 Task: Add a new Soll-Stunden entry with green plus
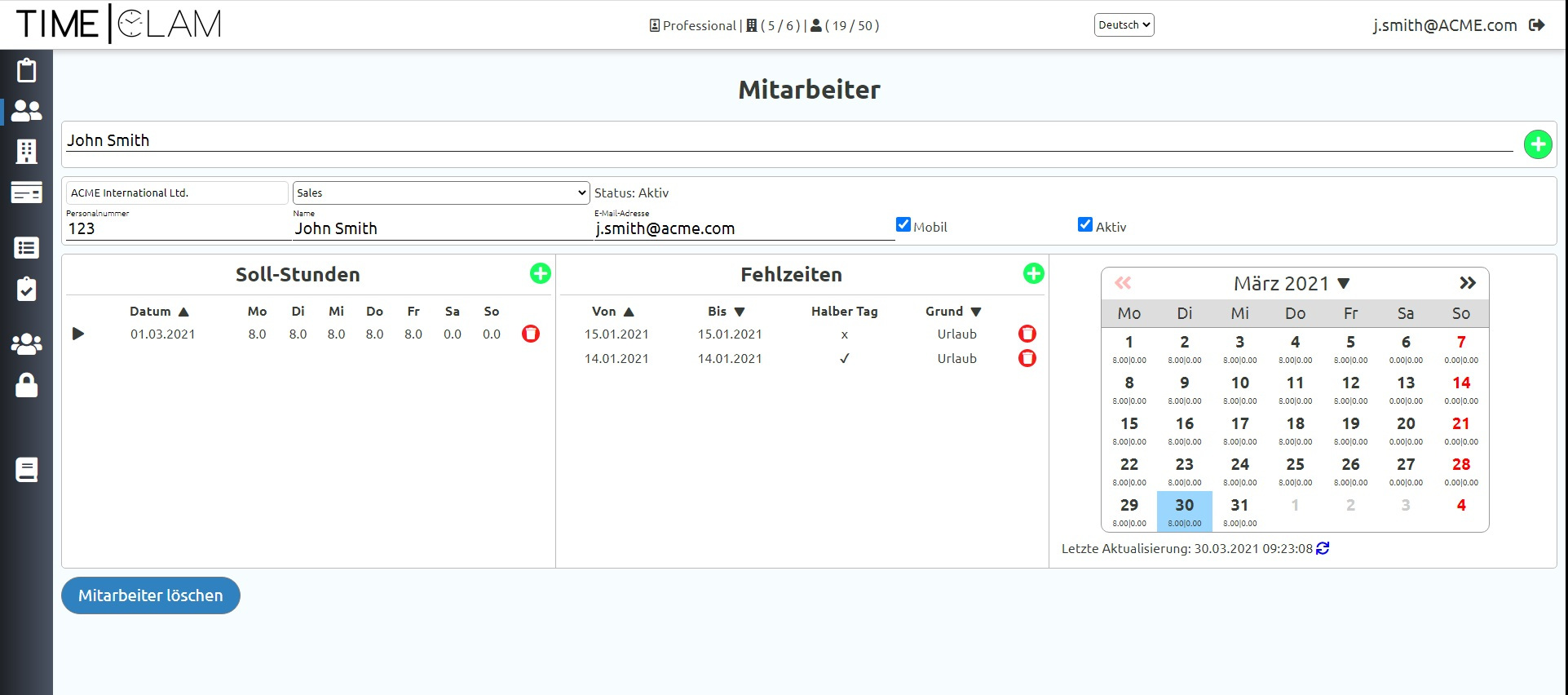pyautogui.click(x=540, y=273)
